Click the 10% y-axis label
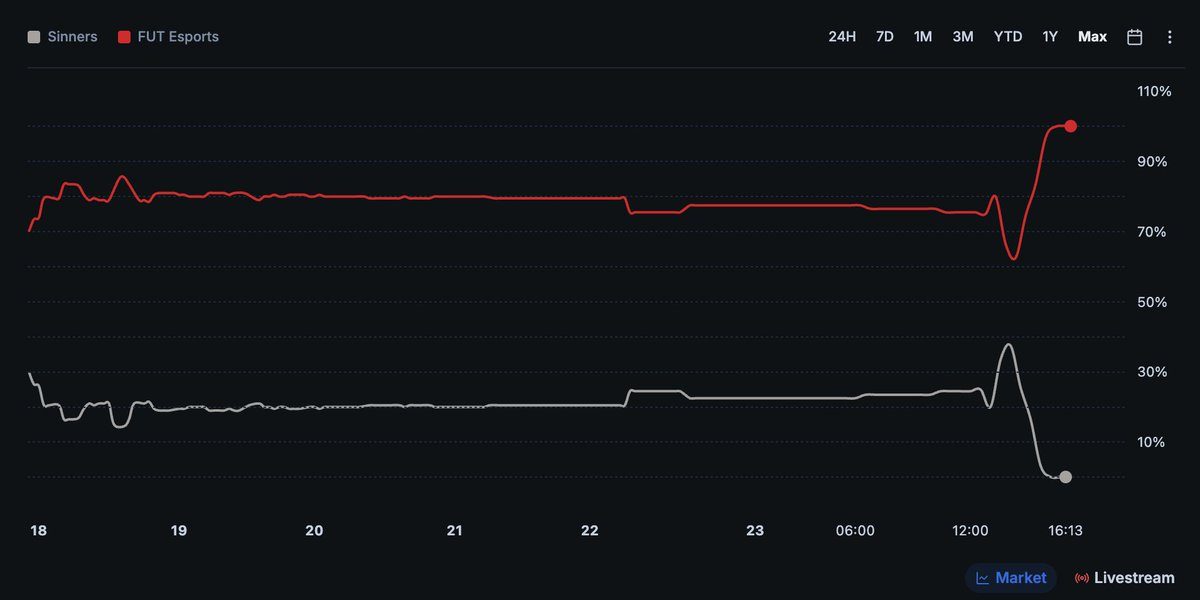This screenshot has width=1200, height=600. coord(1152,441)
